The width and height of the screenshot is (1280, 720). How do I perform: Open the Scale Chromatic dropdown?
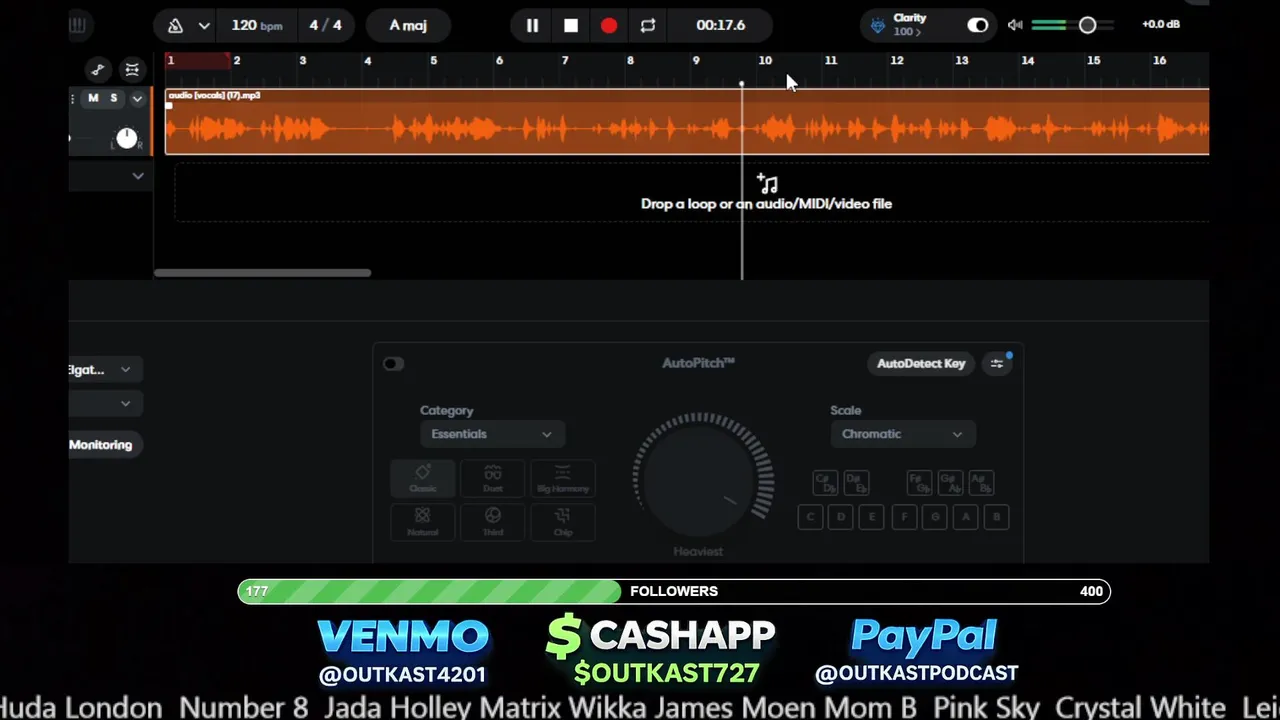[x=901, y=434]
